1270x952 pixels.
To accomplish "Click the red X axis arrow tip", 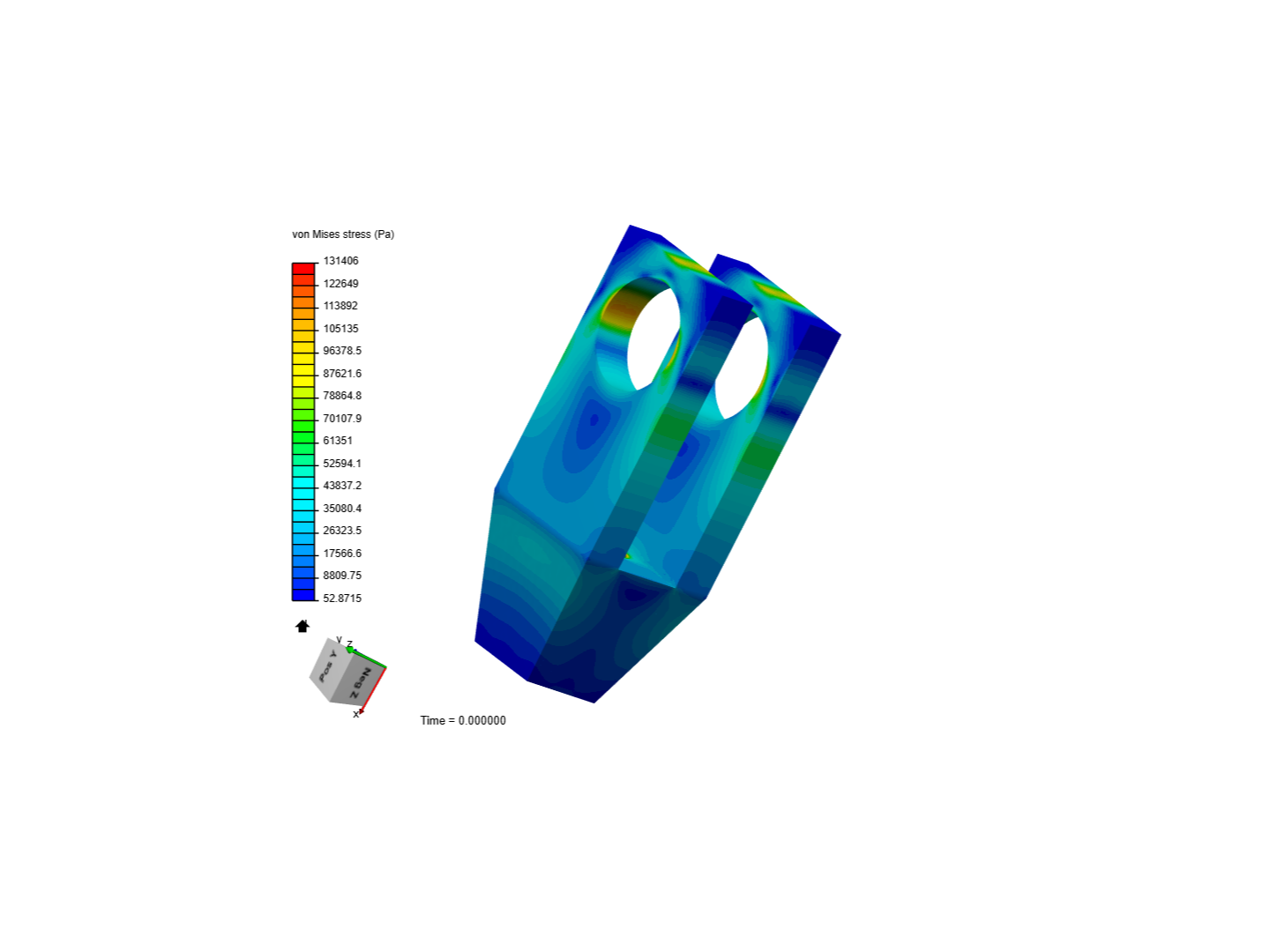I will point(362,710).
